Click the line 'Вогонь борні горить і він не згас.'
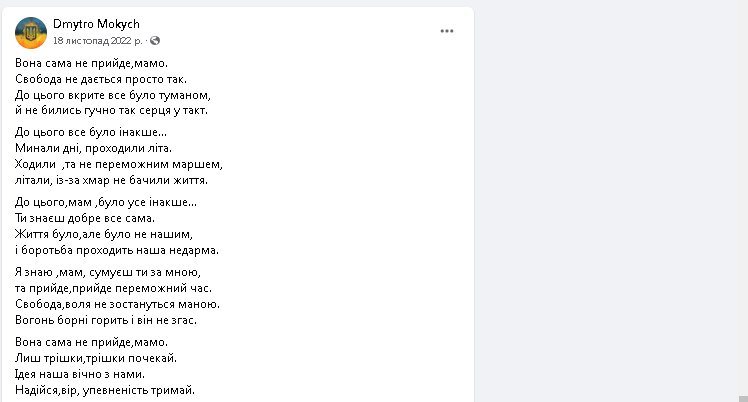 pos(107,319)
